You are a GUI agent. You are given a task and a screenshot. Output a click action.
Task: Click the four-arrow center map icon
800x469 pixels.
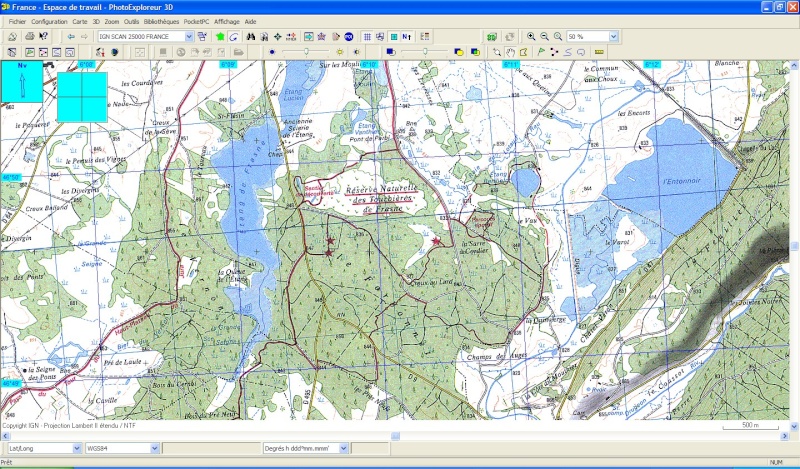[x=278, y=37]
